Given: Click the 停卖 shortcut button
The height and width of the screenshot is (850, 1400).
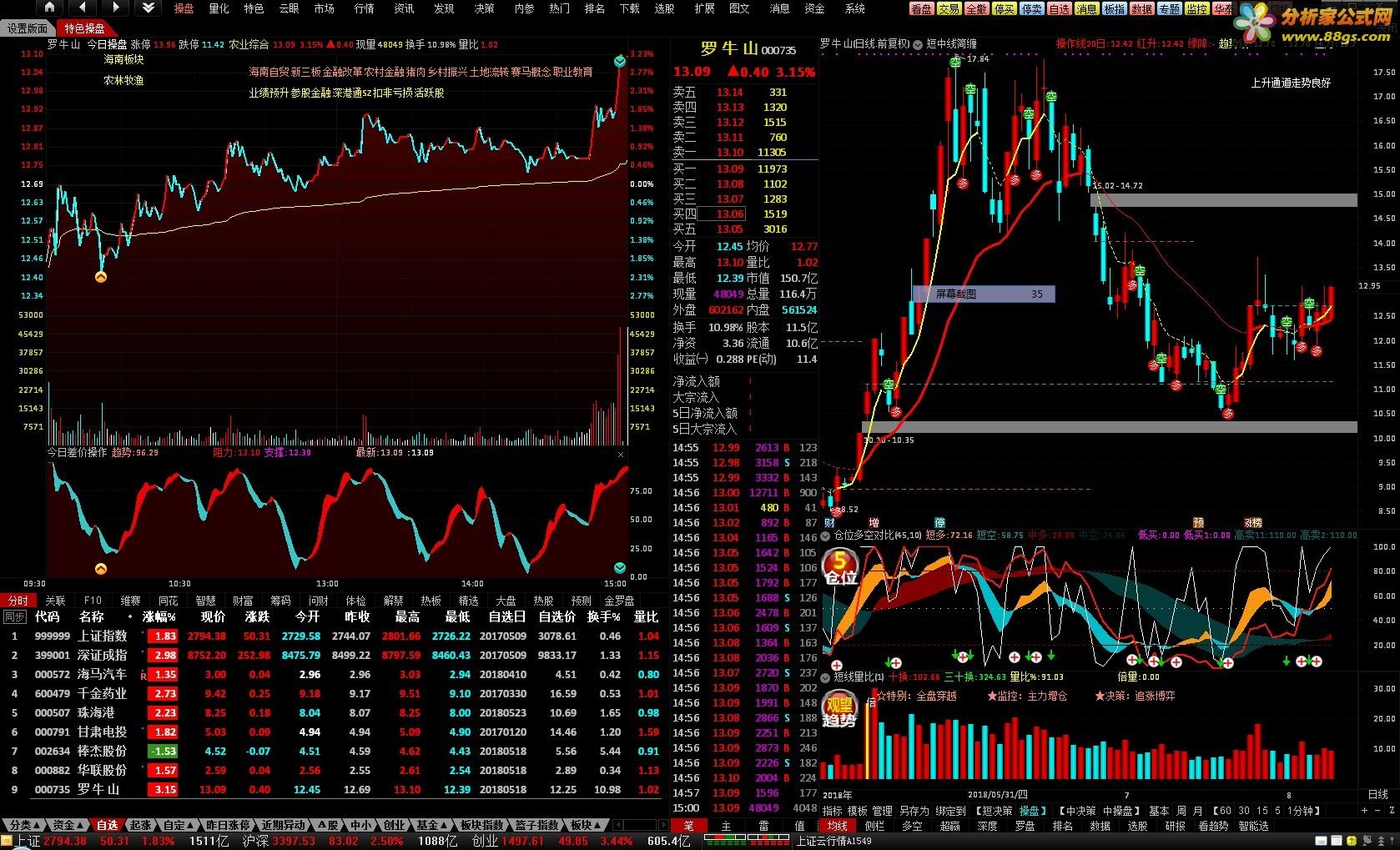Looking at the screenshot, I should pyautogui.click(x=1031, y=9).
